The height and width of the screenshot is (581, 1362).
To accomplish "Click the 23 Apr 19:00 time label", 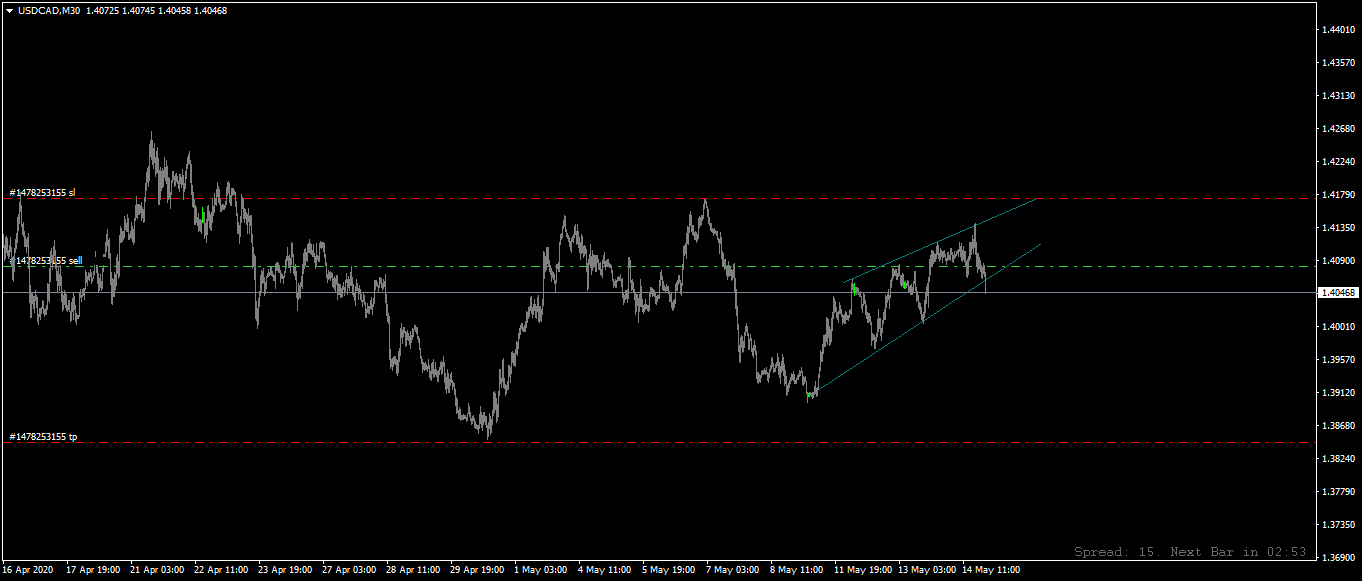I will [284, 570].
